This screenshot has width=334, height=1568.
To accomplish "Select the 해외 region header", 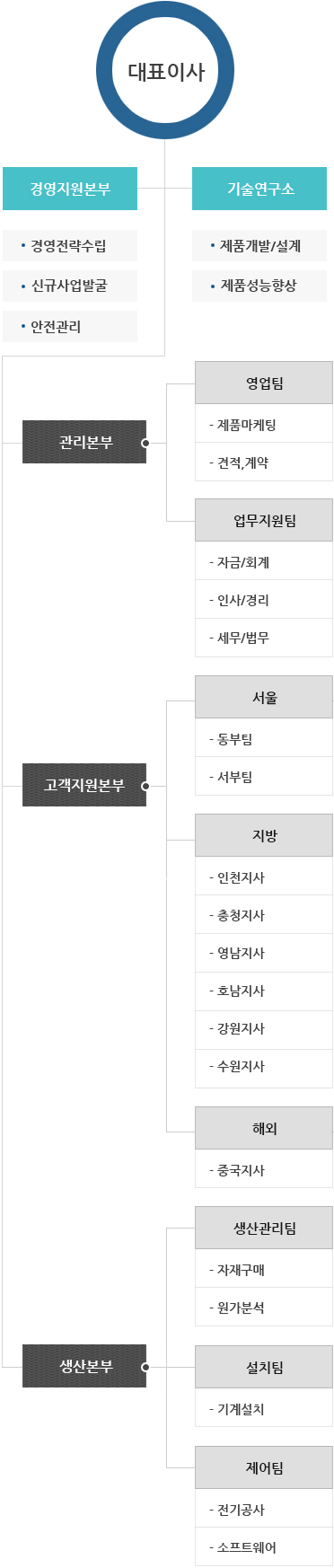I will [264, 1128].
